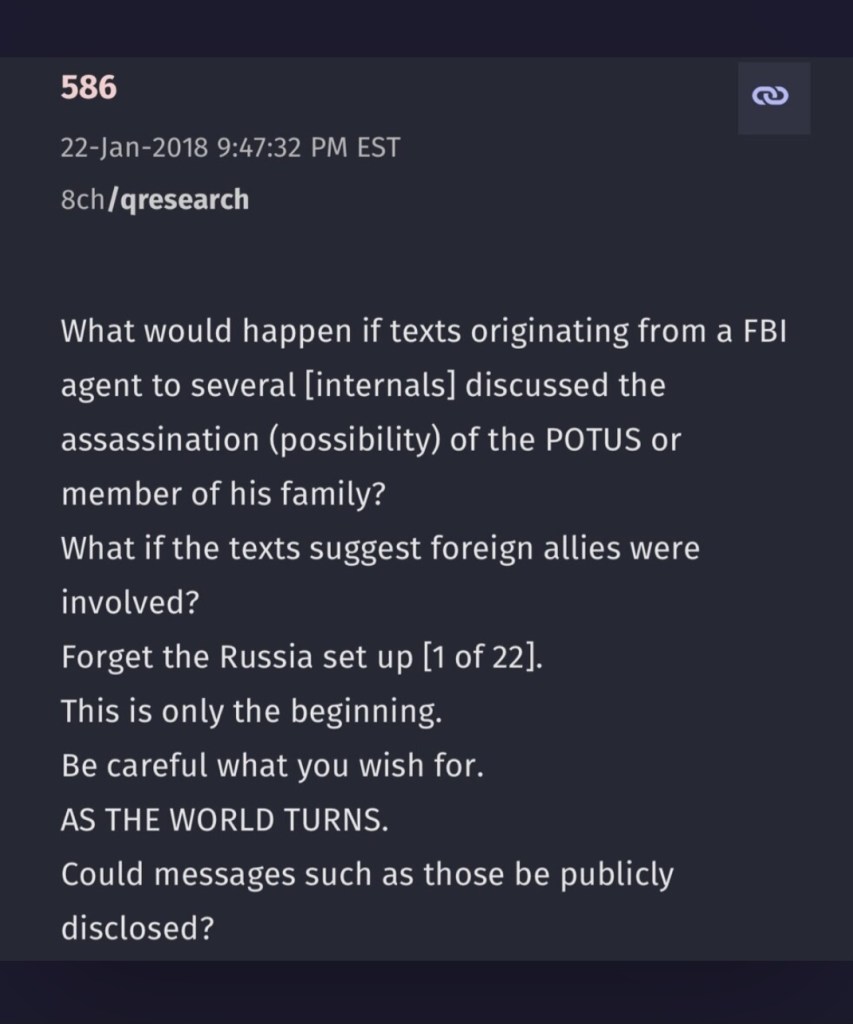853x1024 pixels.
Task: Open post number 586
Action: point(89,89)
